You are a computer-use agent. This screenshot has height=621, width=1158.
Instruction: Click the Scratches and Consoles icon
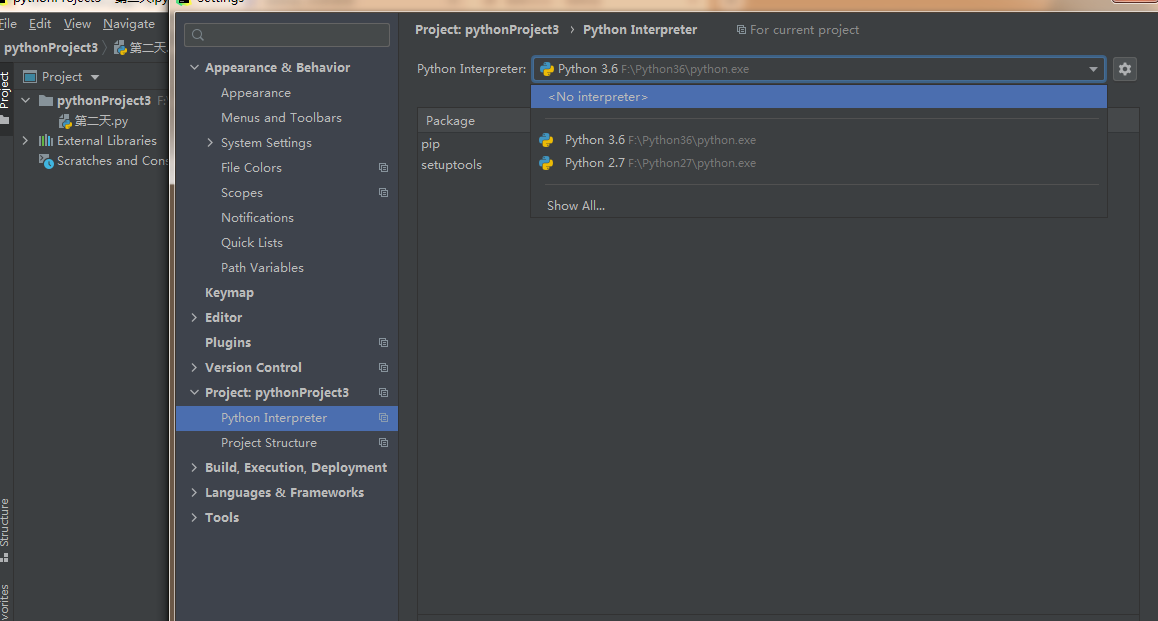pos(46,161)
